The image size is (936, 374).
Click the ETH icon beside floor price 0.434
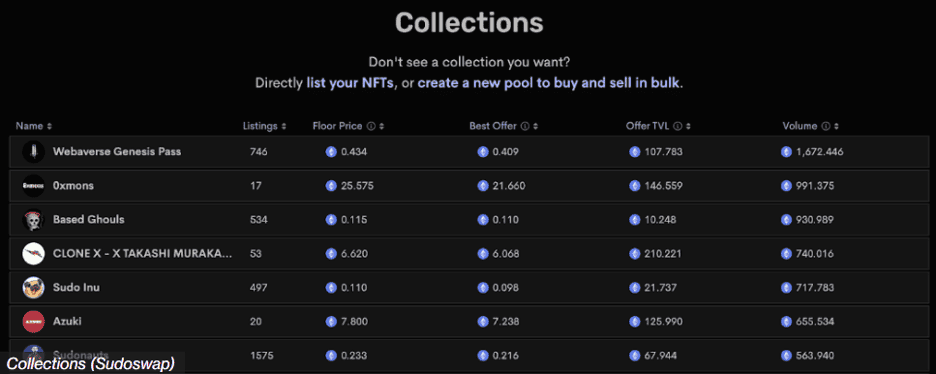coord(331,152)
